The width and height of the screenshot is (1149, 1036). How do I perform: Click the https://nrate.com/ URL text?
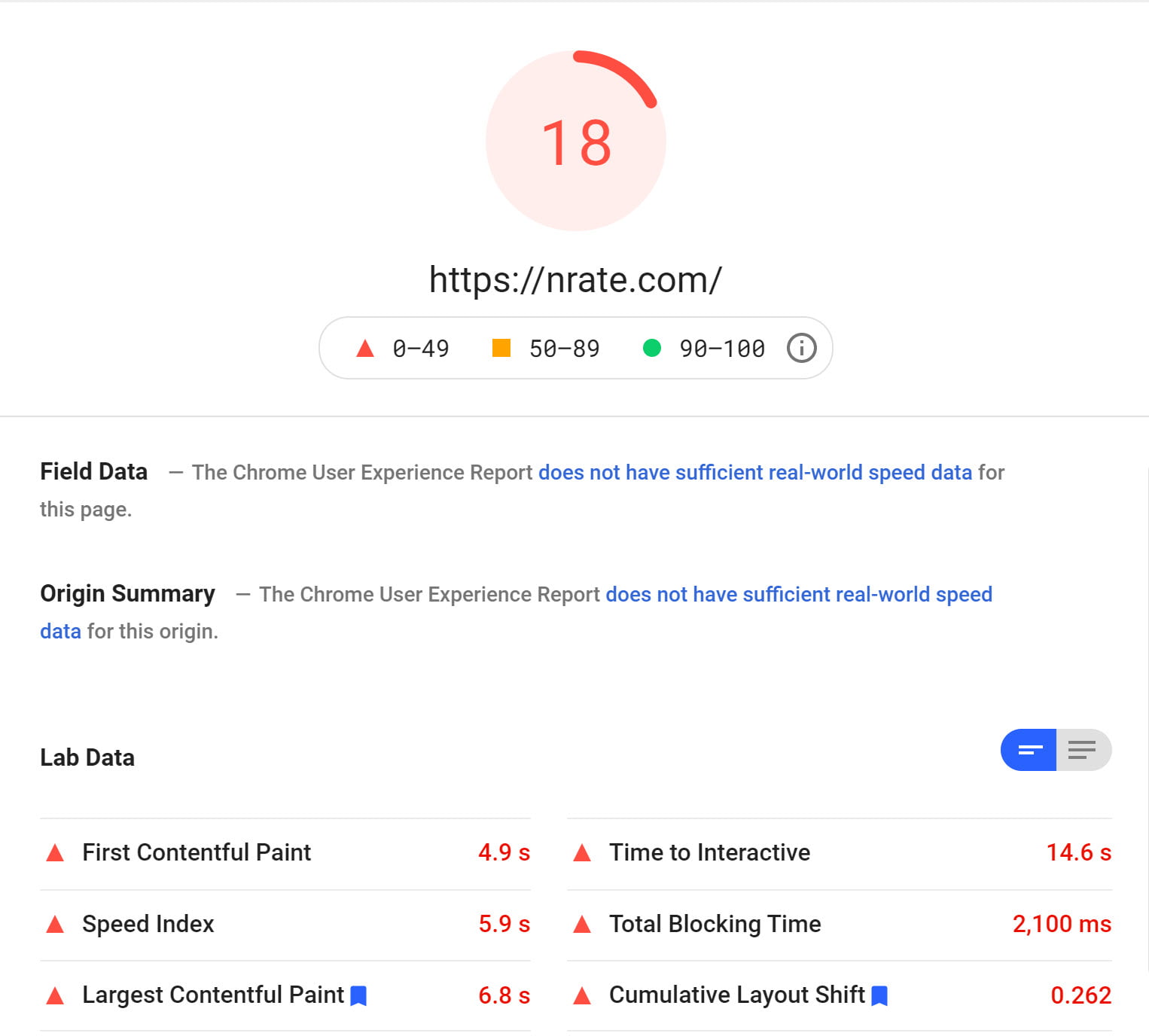(x=575, y=280)
